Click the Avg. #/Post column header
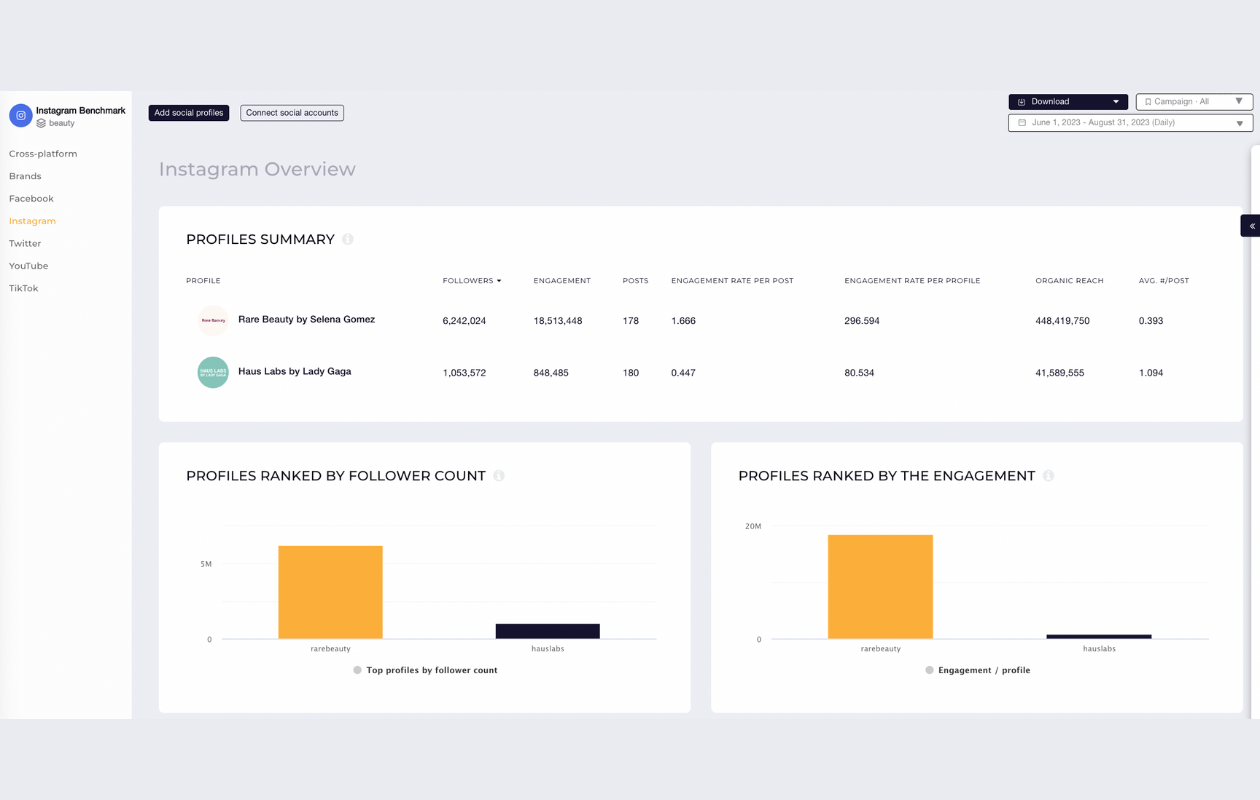 coord(1164,281)
